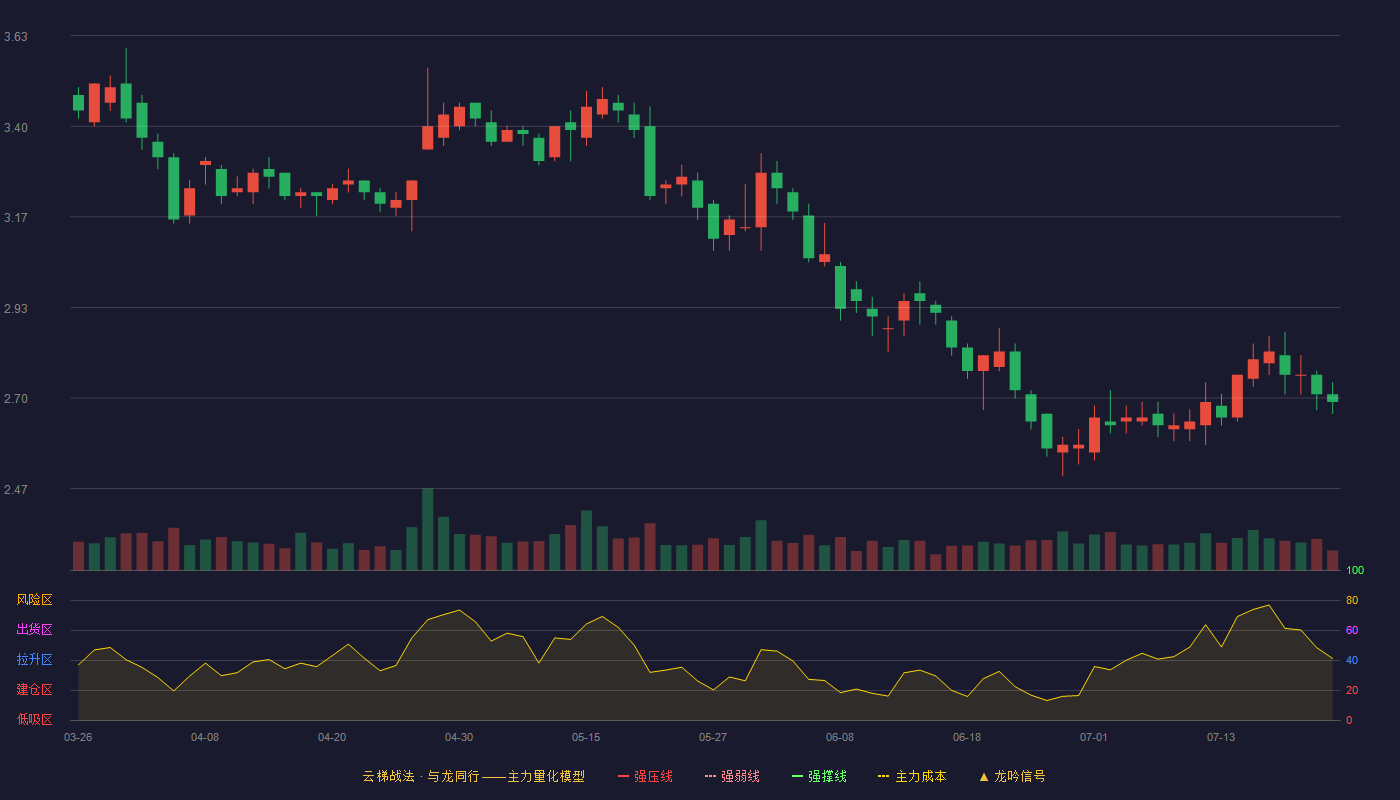Select the 拉升区 zone label
The width and height of the screenshot is (1400, 800).
pos(34,660)
